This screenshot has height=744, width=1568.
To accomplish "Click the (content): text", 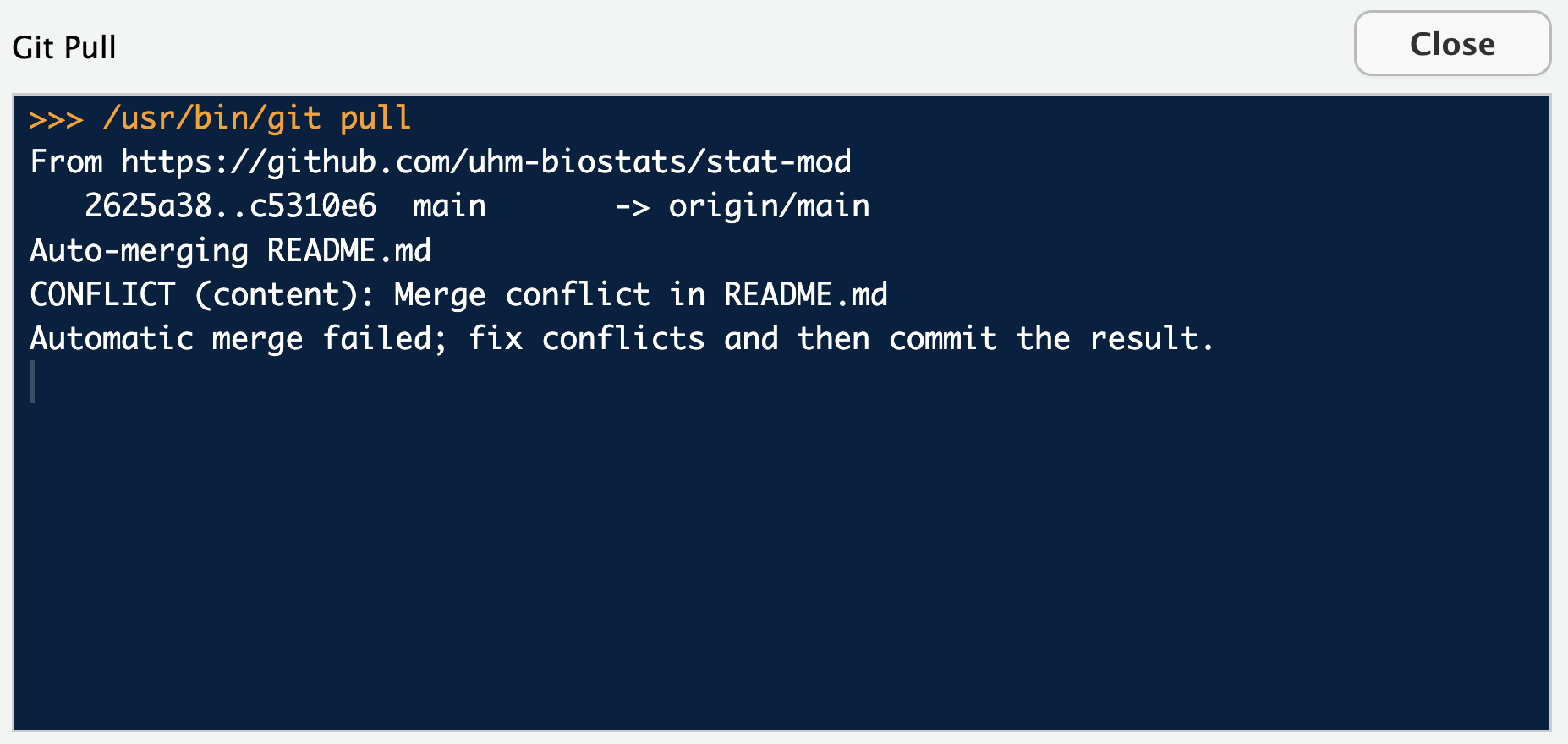I will click(284, 295).
